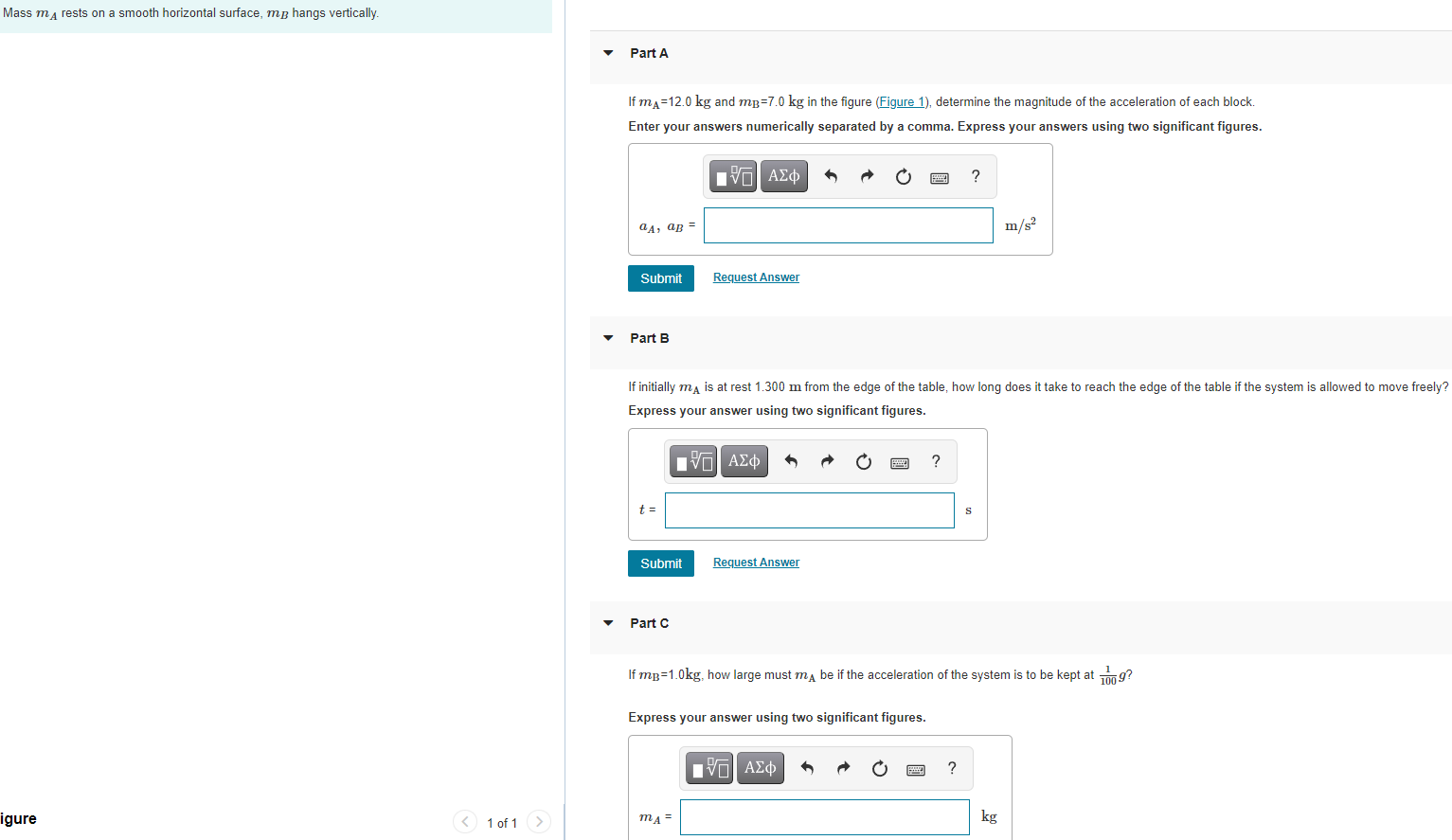Image resolution: width=1452 pixels, height=840 pixels.
Task: Reset the Part A answer field
Action: [903, 176]
